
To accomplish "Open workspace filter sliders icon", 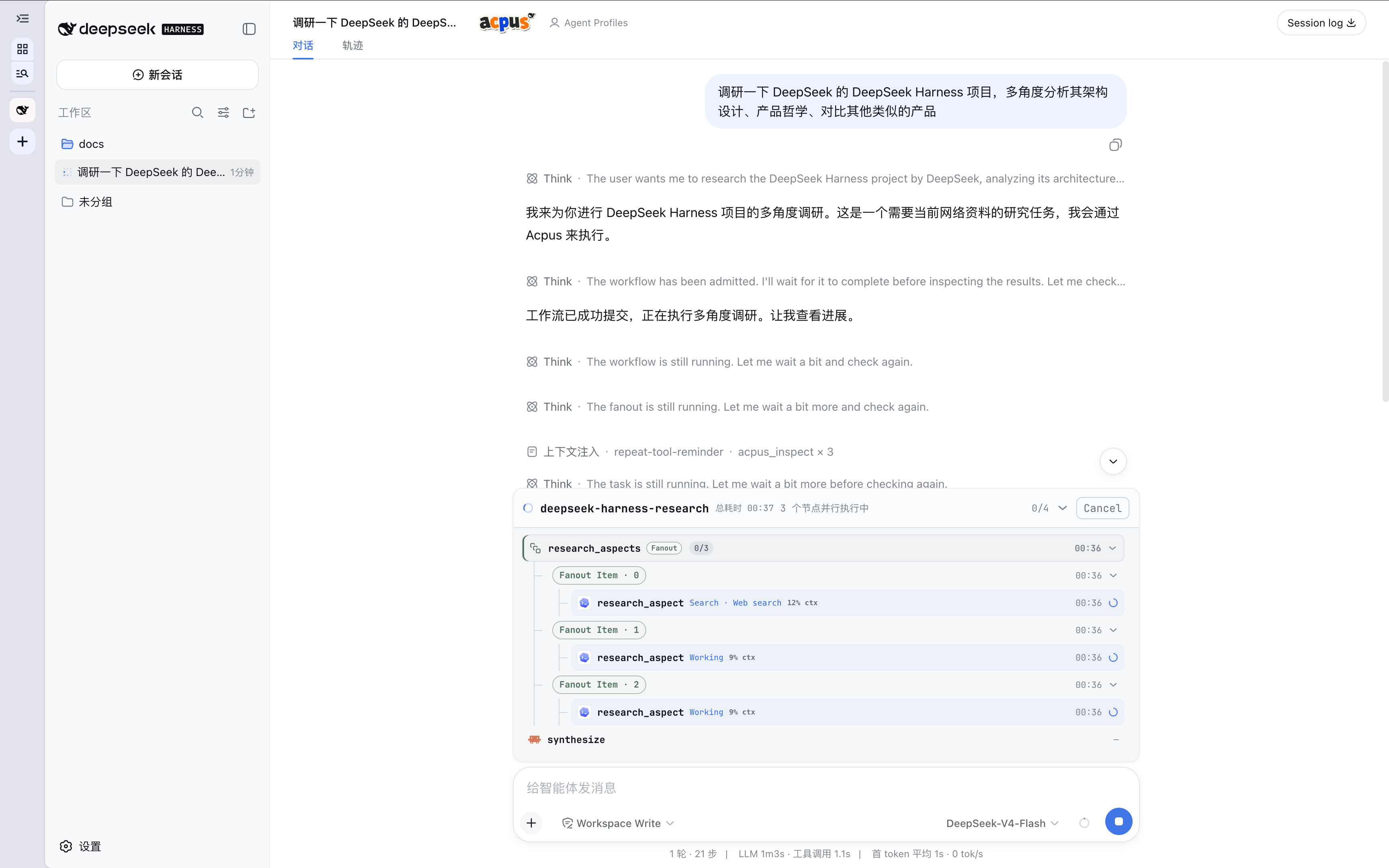I will [223, 113].
